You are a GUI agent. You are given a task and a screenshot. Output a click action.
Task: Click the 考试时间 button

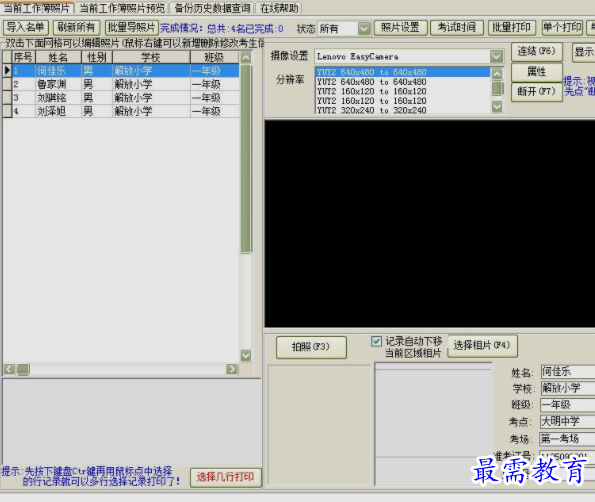[x=456, y=28]
